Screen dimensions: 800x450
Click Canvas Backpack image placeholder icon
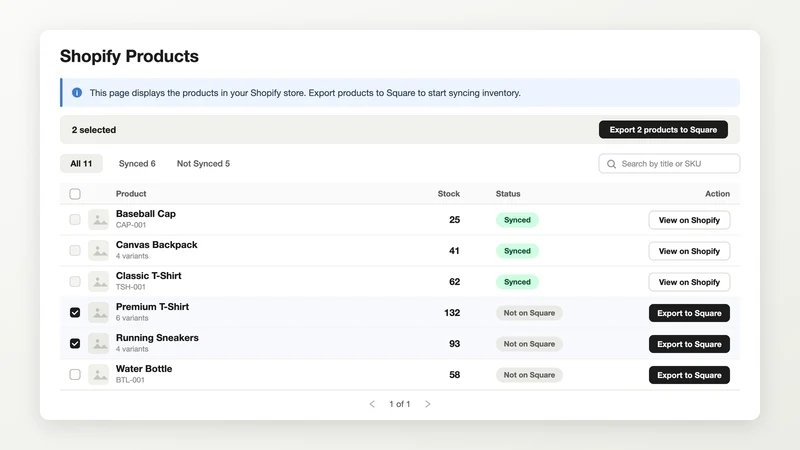98,251
